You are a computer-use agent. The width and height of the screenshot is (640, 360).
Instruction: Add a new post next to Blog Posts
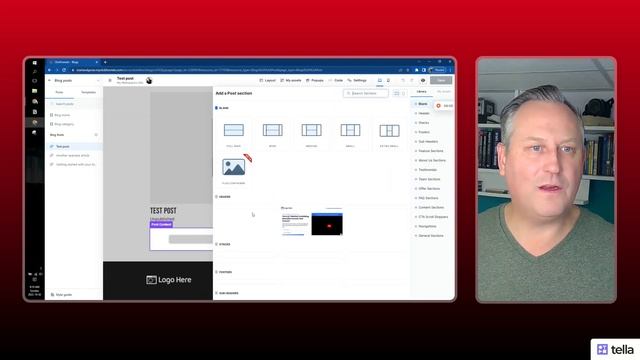96,135
